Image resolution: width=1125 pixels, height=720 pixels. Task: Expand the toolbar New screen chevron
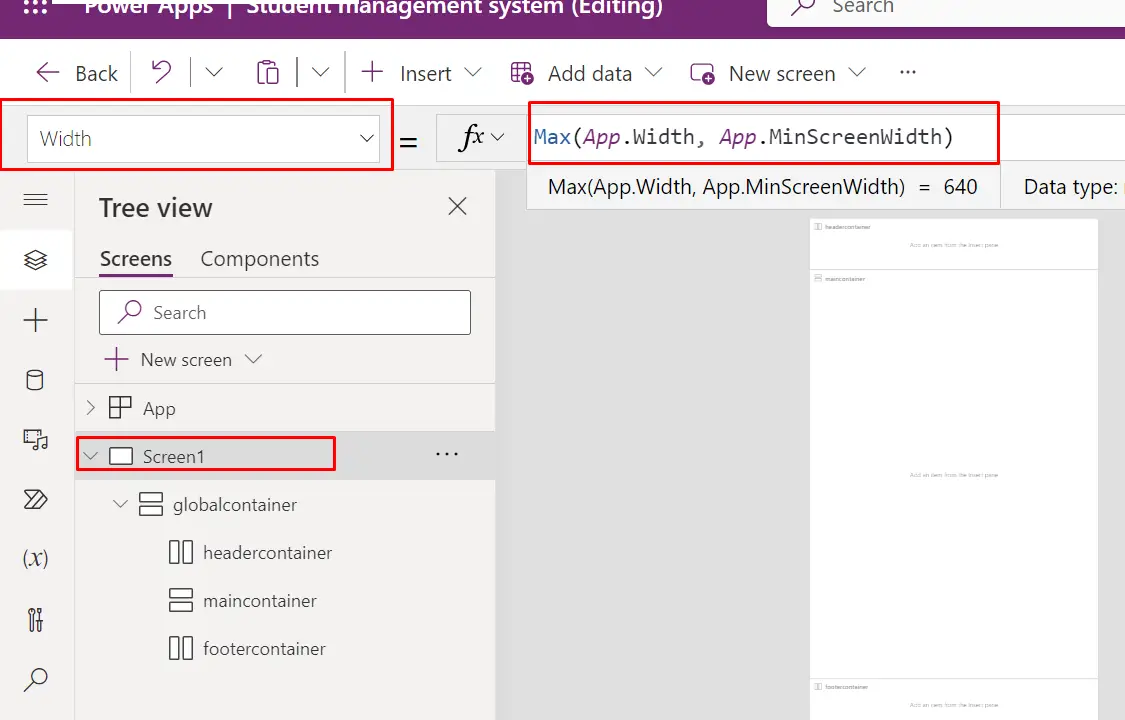pos(857,72)
